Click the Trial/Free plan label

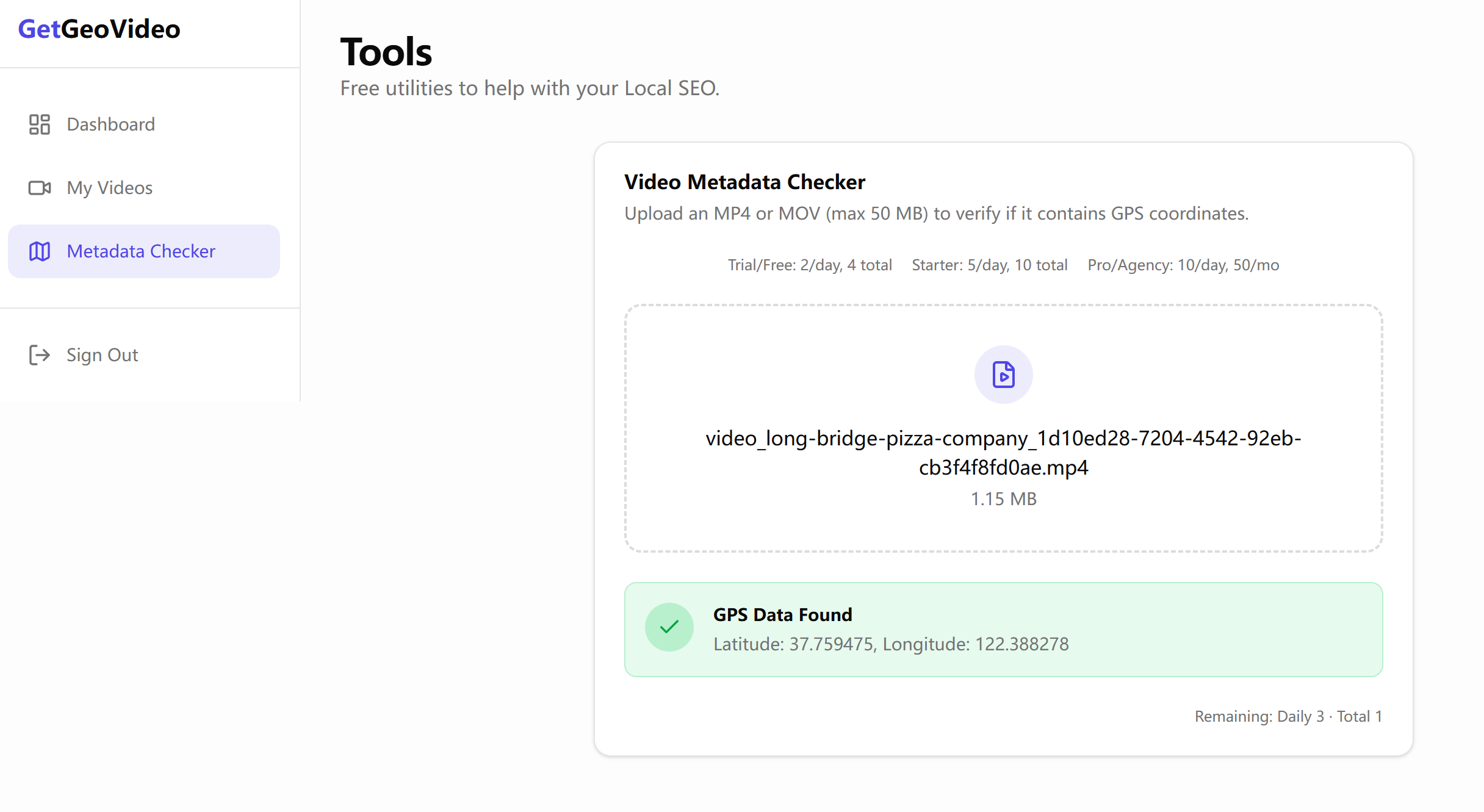click(x=810, y=265)
